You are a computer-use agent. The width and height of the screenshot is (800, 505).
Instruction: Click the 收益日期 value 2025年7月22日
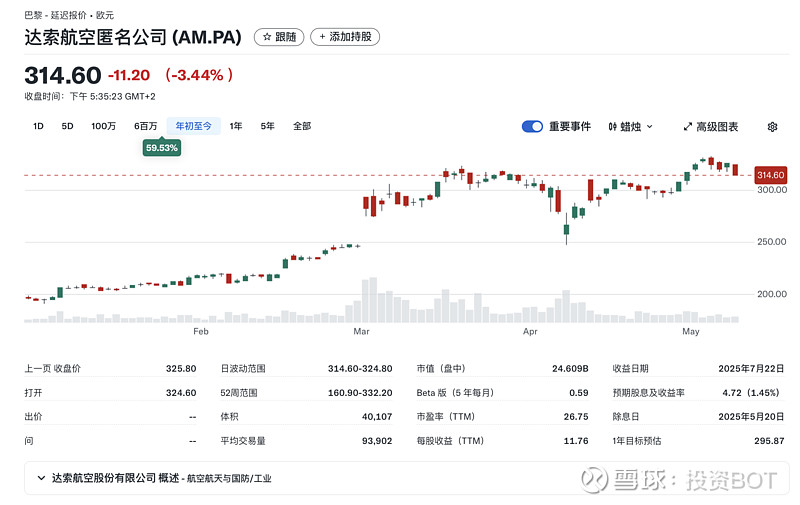click(751, 368)
